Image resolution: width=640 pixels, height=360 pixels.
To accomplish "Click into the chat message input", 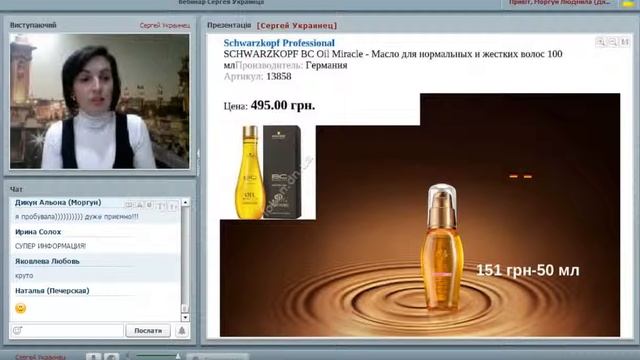I will coord(73,331).
